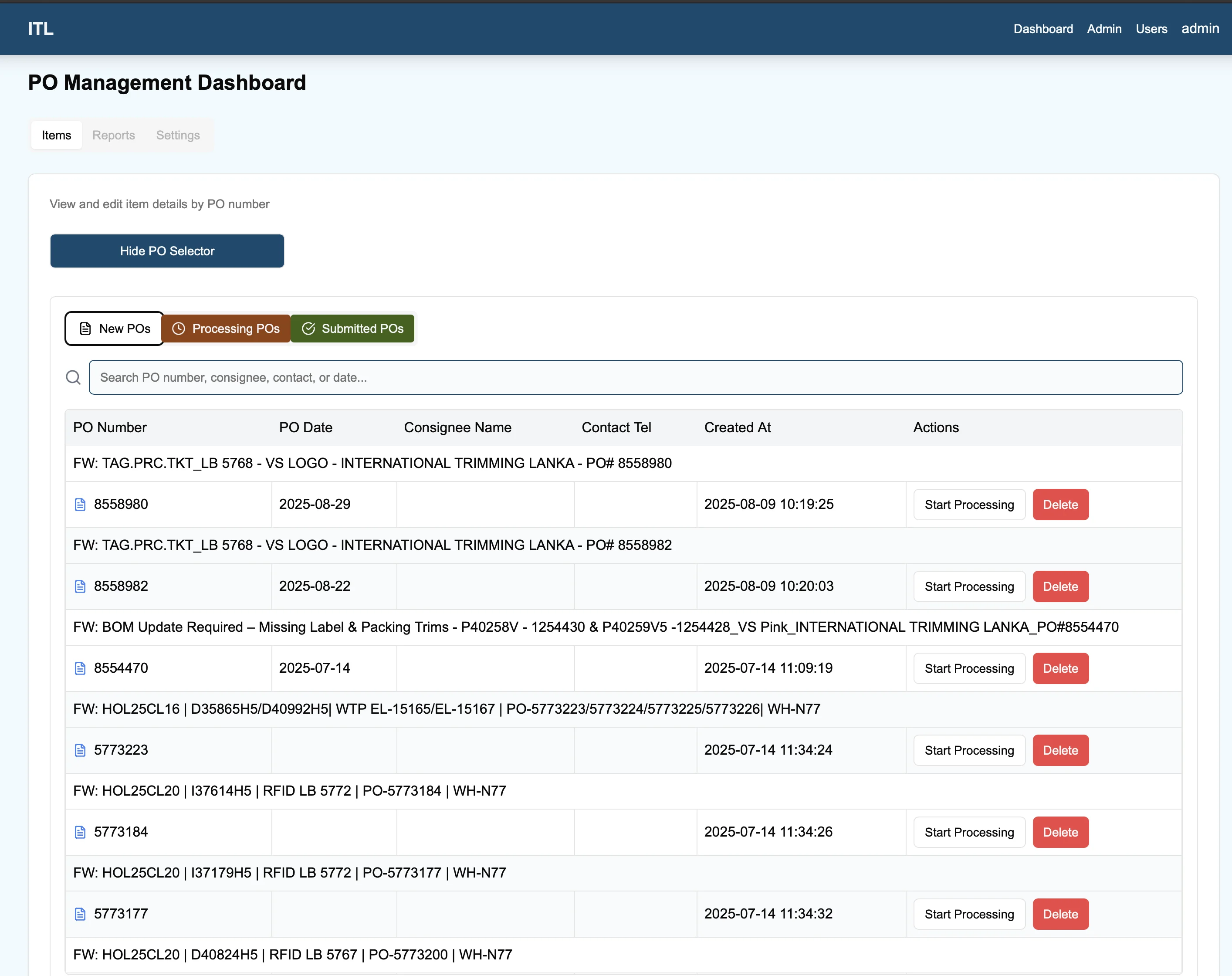Delete PO 5773177
The image size is (1232, 976).
(1060, 914)
